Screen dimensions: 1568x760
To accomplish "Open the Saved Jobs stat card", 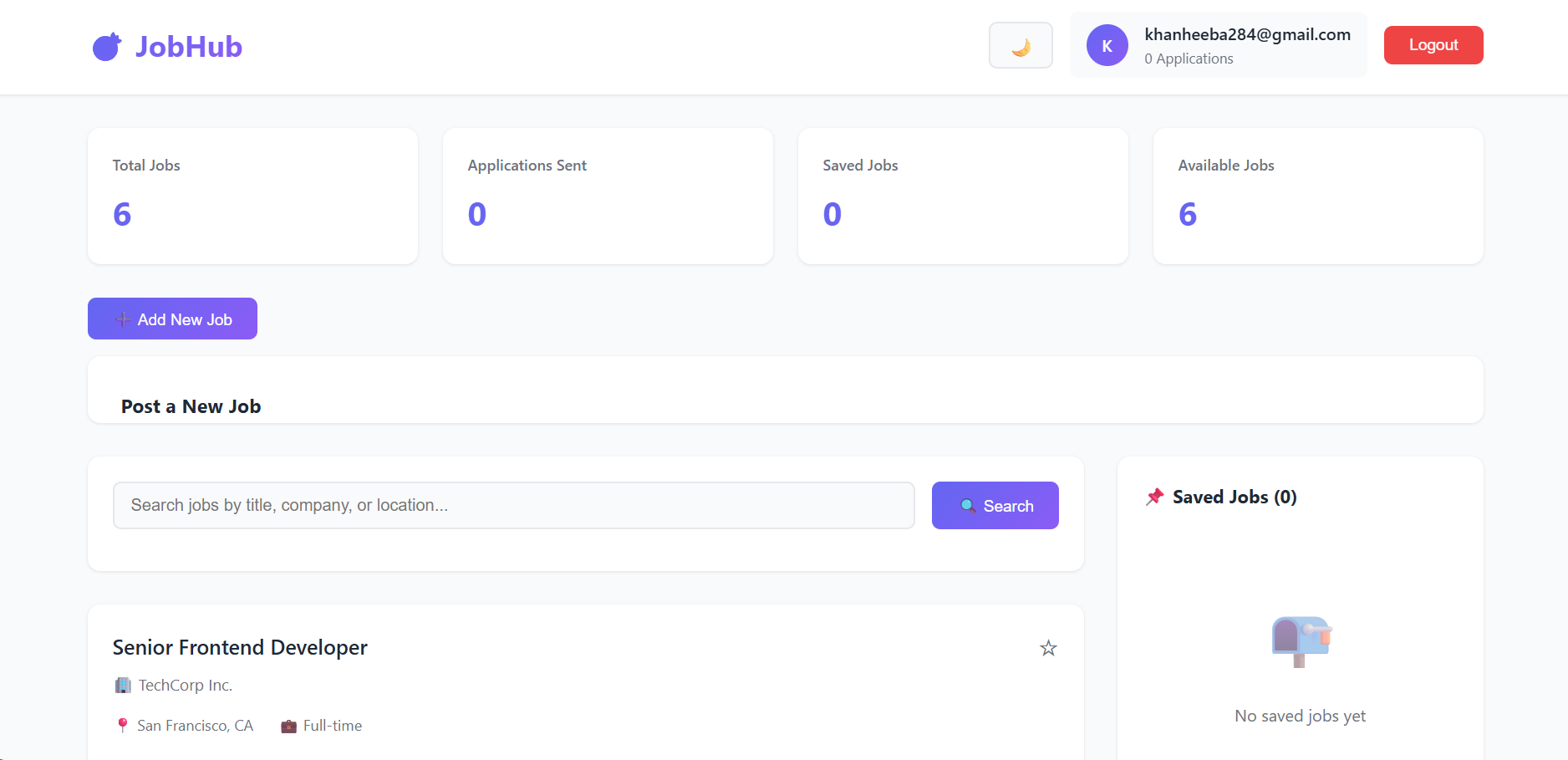I will click(x=963, y=196).
